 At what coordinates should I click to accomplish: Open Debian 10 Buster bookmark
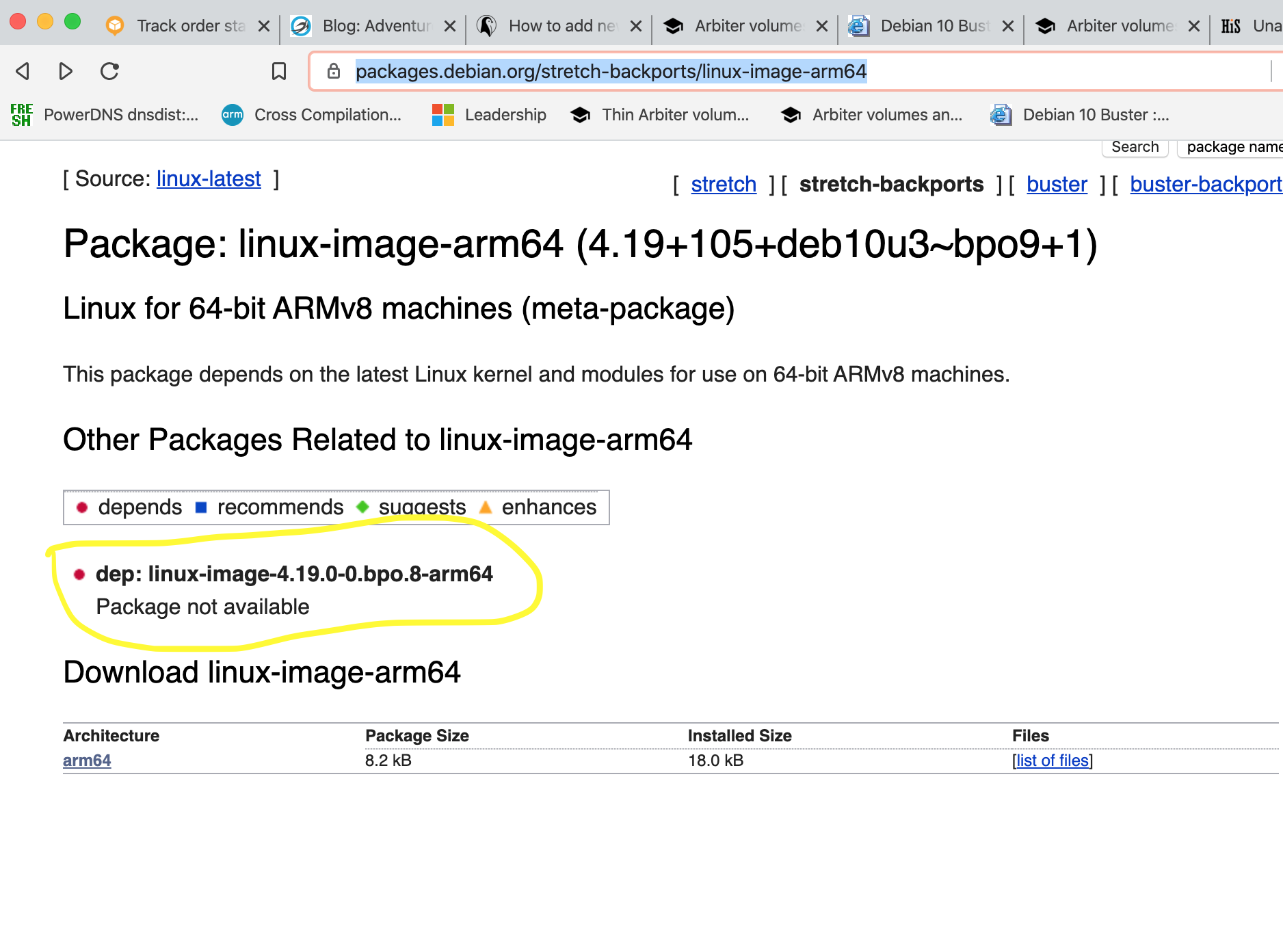pos(1080,115)
